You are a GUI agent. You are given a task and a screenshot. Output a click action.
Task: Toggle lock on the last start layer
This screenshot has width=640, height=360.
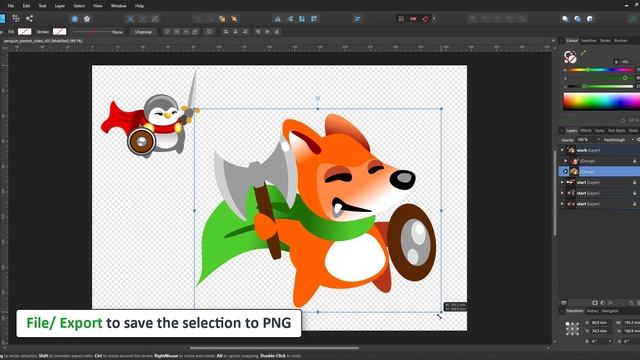click(634, 204)
